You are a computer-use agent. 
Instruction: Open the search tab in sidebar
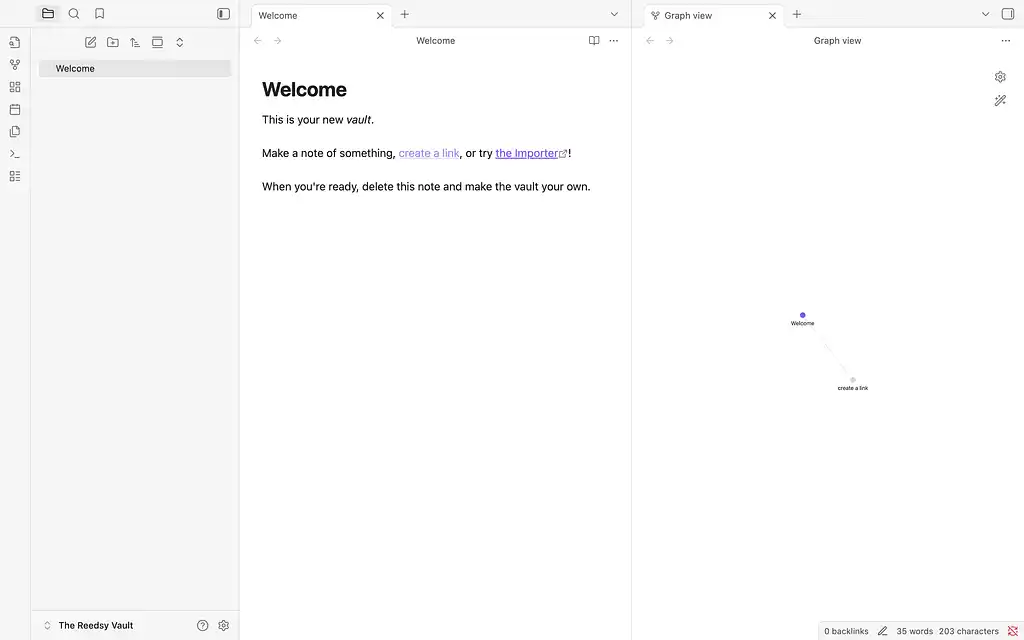(x=74, y=14)
